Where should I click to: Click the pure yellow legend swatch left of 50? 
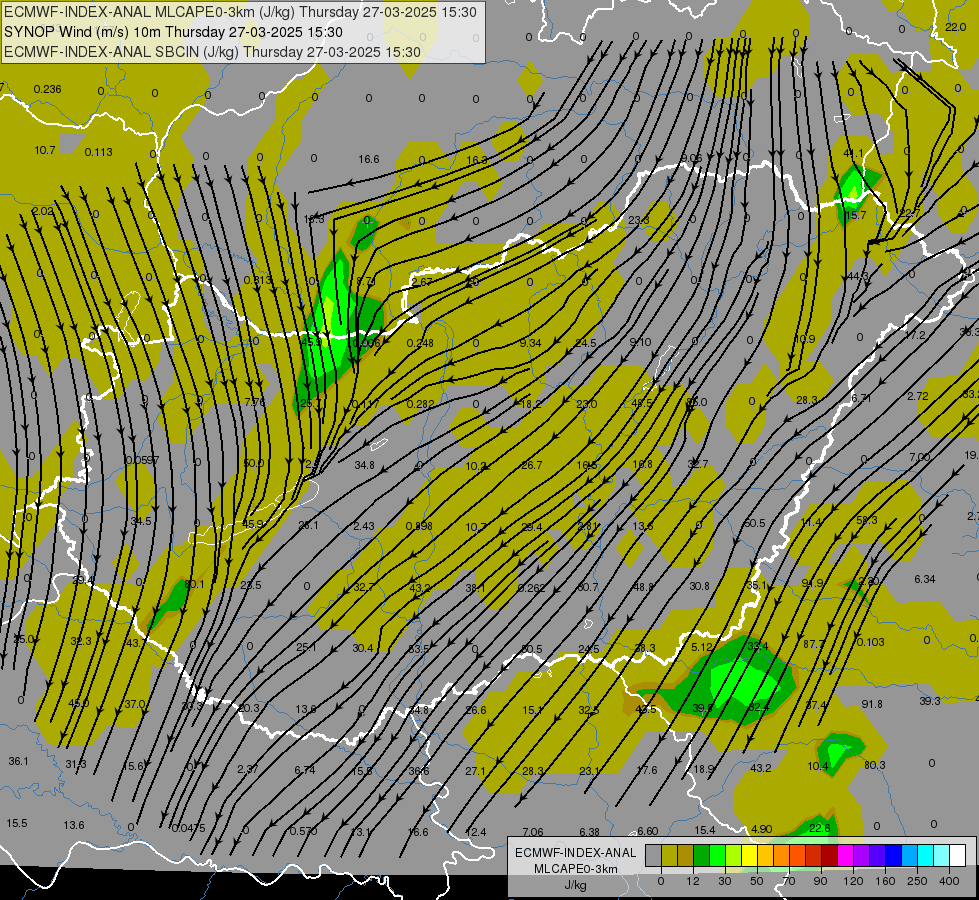coord(749,855)
